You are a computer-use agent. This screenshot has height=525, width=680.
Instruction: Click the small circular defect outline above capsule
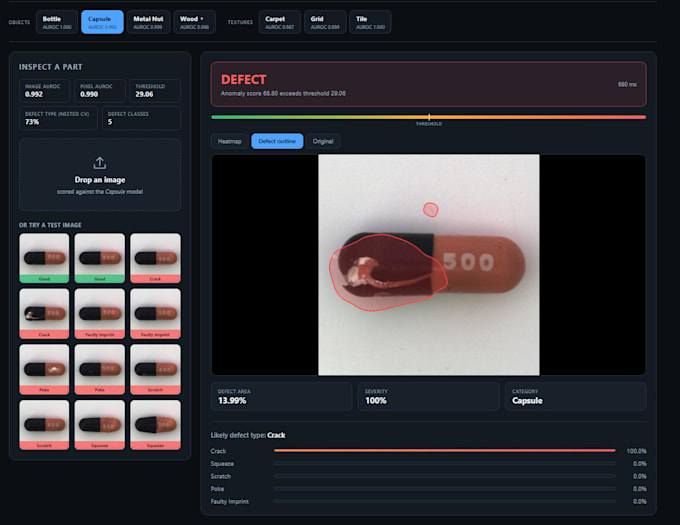point(431,210)
